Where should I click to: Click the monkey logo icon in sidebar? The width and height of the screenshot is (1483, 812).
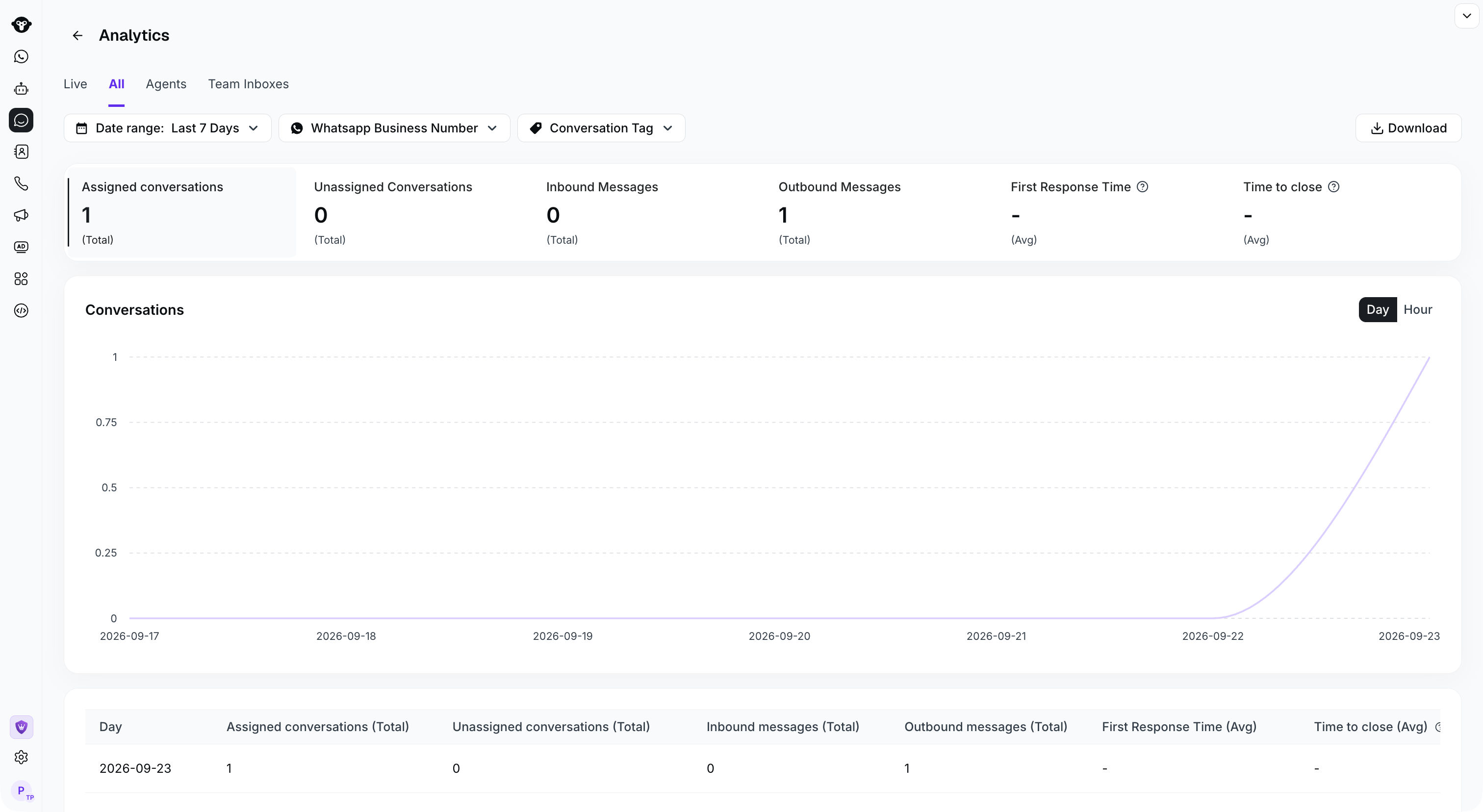pyautogui.click(x=21, y=25)
